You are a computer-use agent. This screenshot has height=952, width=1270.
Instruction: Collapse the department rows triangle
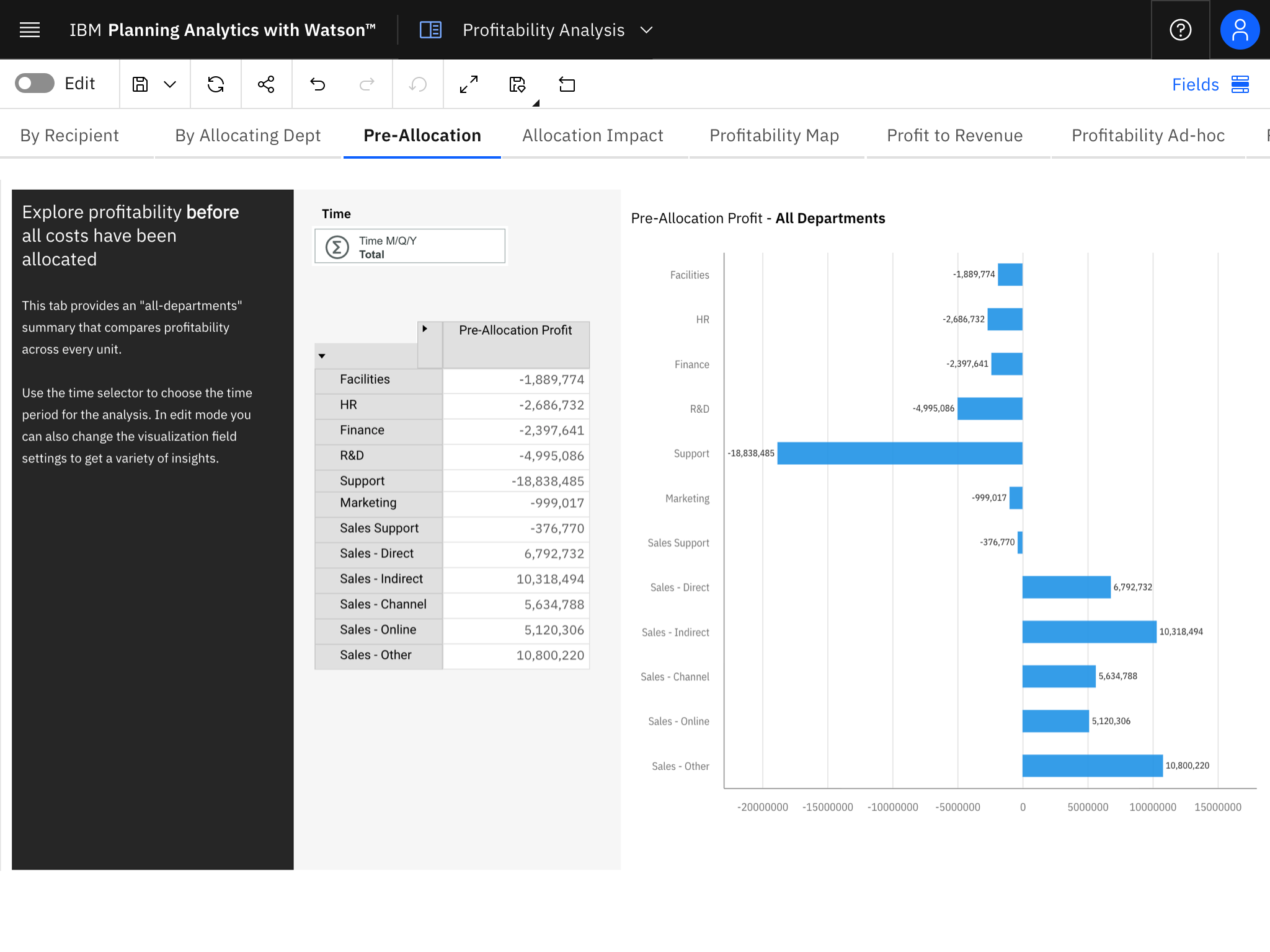tap(322, 356)
